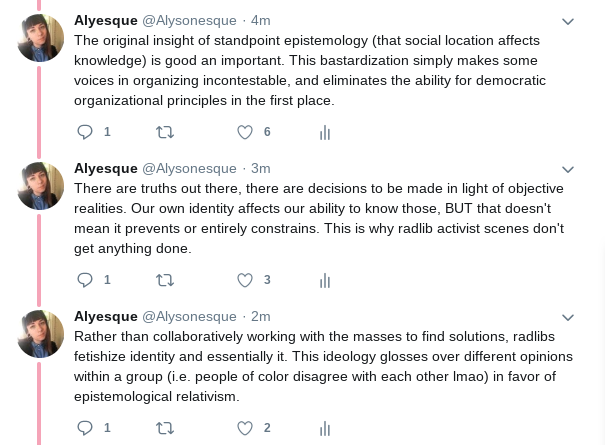Screen dimensions: 605x445
Task: Retweet the radlibs fetishize identity tweet
Action: click(165, 428)
